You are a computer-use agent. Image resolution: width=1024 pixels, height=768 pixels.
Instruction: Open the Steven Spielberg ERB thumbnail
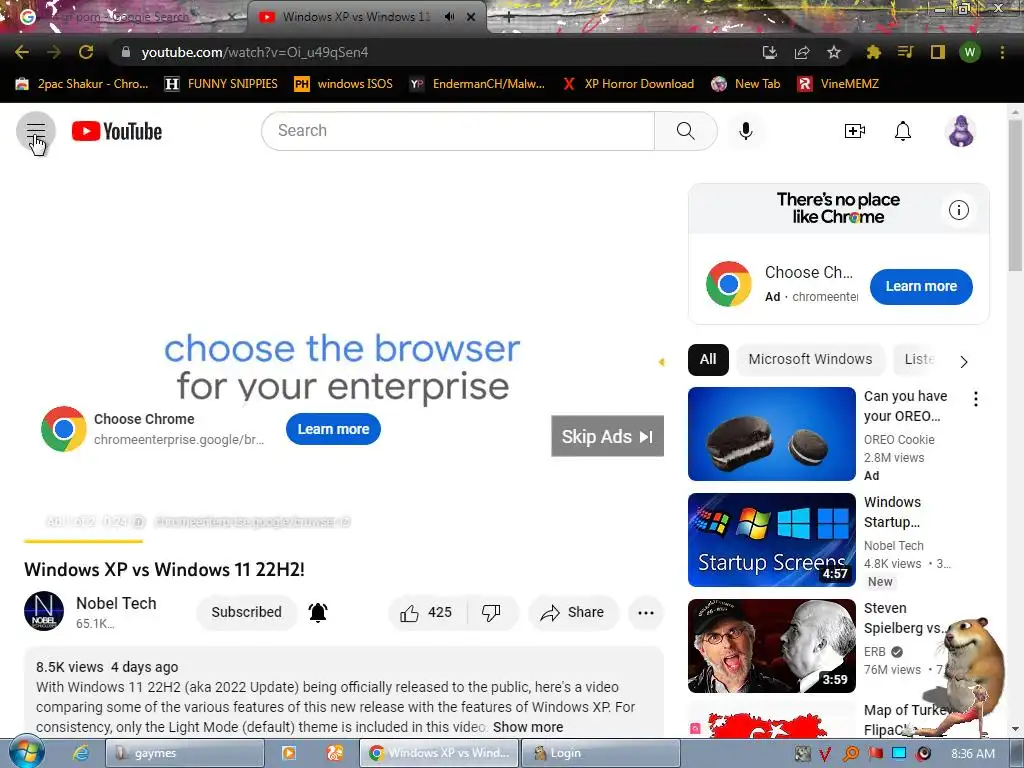pos(771,646)
